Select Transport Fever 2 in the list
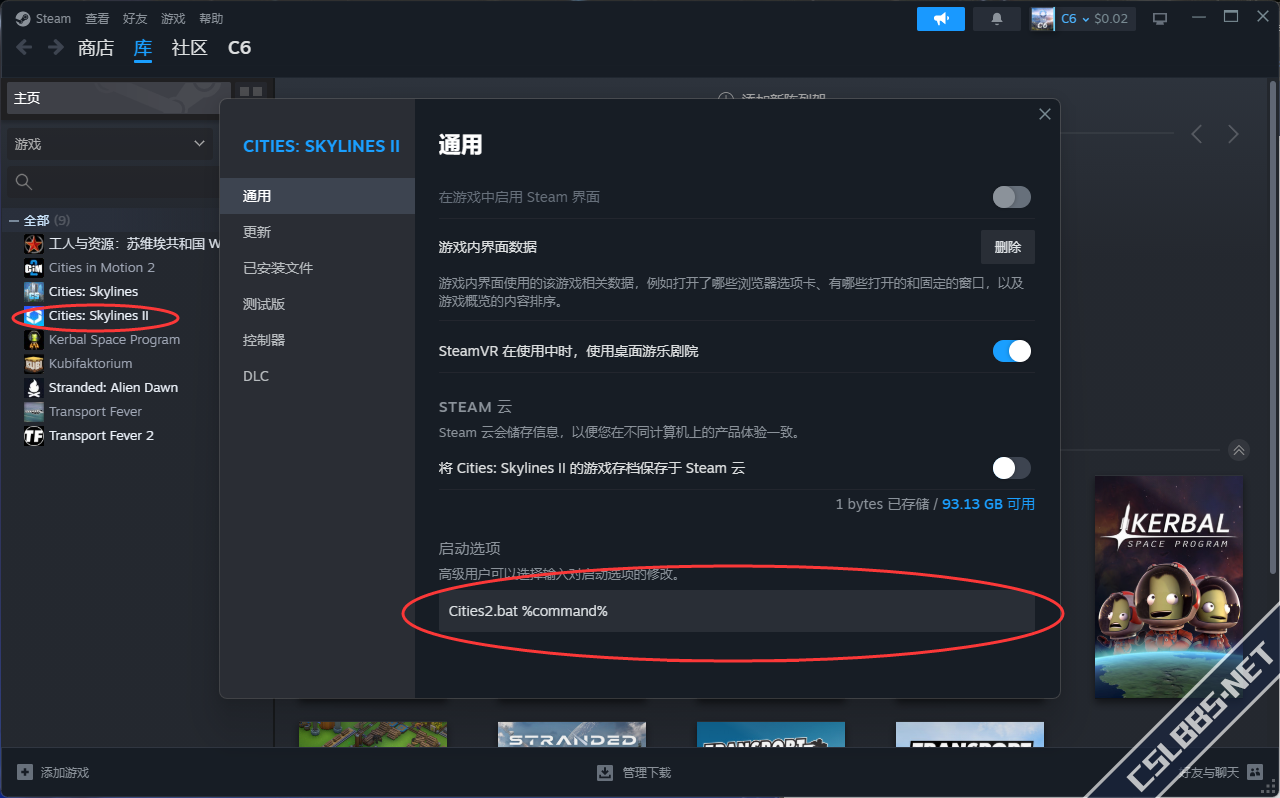 point(101,435)
